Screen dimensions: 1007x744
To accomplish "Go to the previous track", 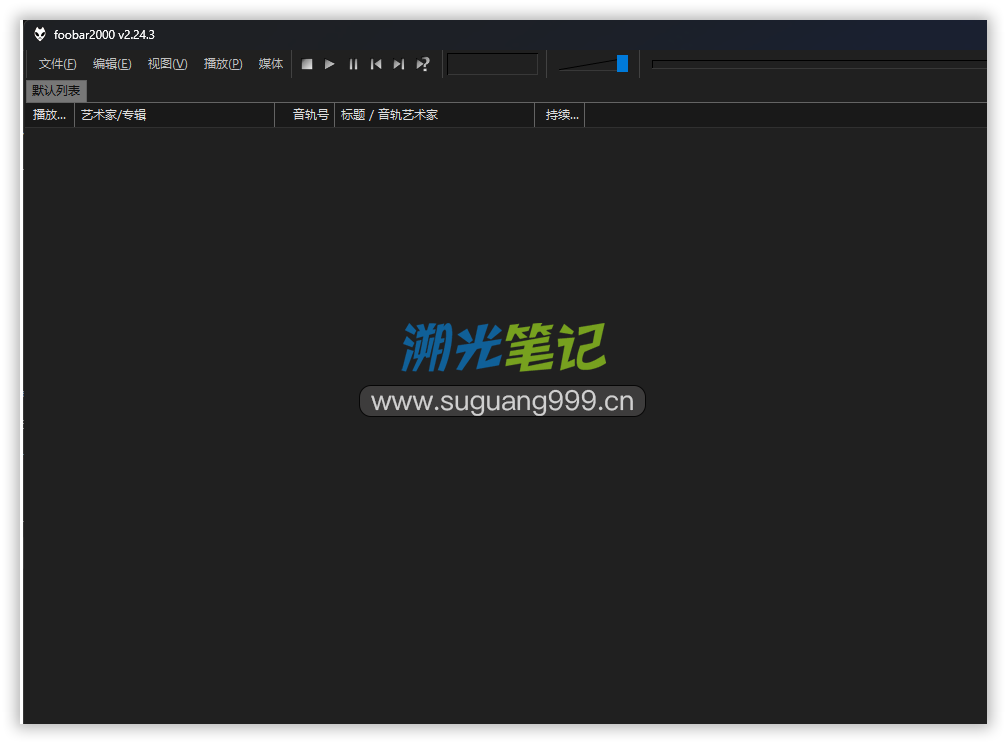I will tap(376, 64).
